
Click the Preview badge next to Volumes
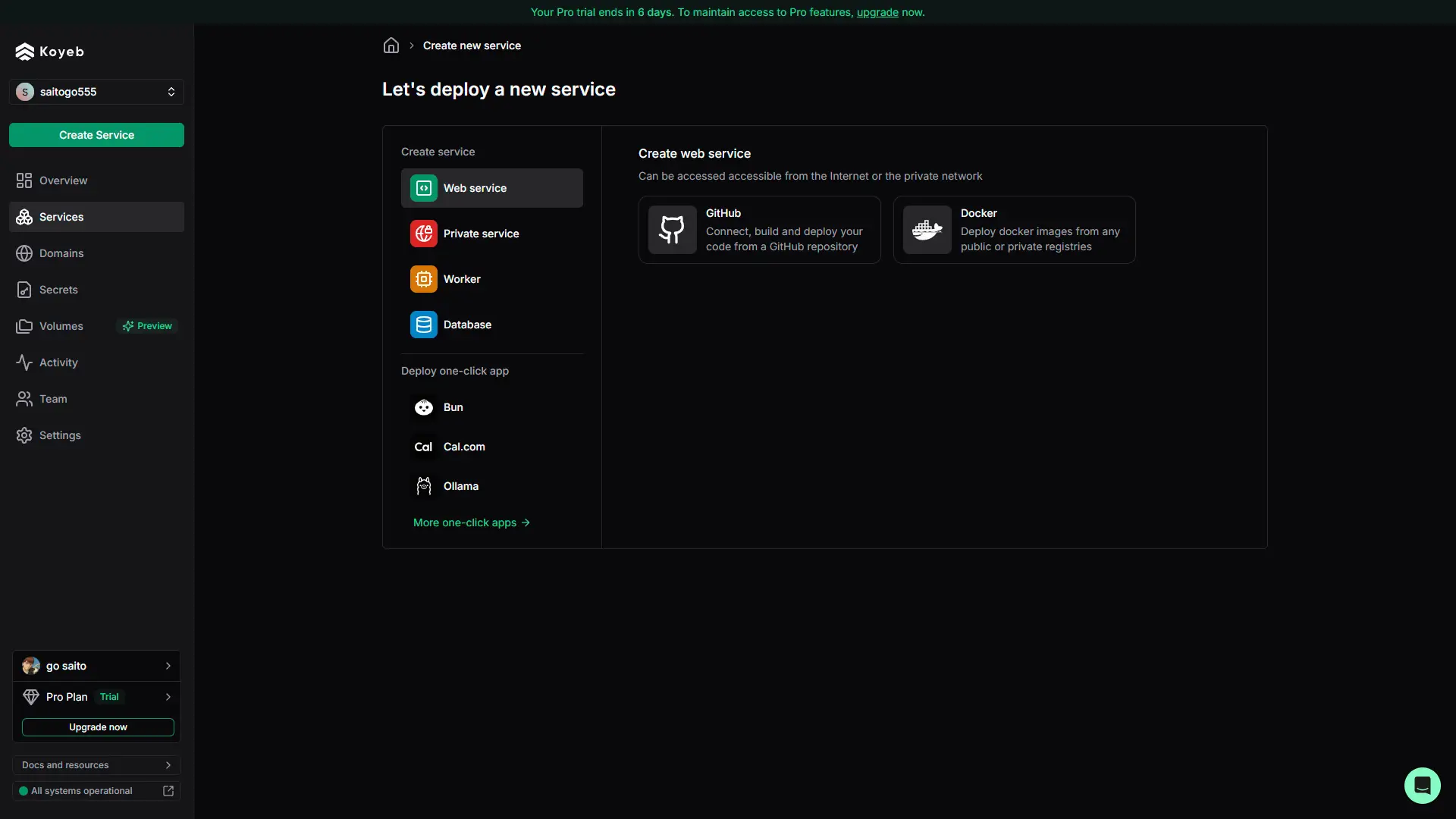pos(148,326)
